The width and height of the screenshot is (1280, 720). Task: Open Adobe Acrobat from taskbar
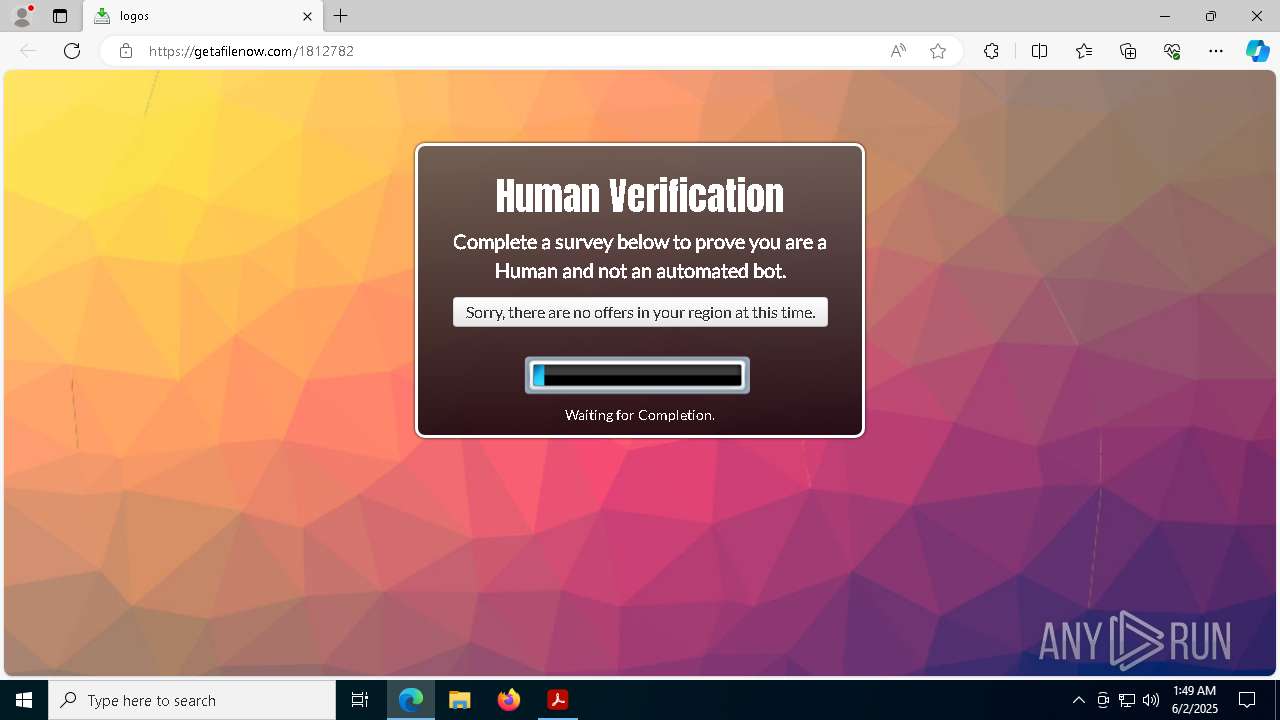pyautogui.click(x=558, y=700)
